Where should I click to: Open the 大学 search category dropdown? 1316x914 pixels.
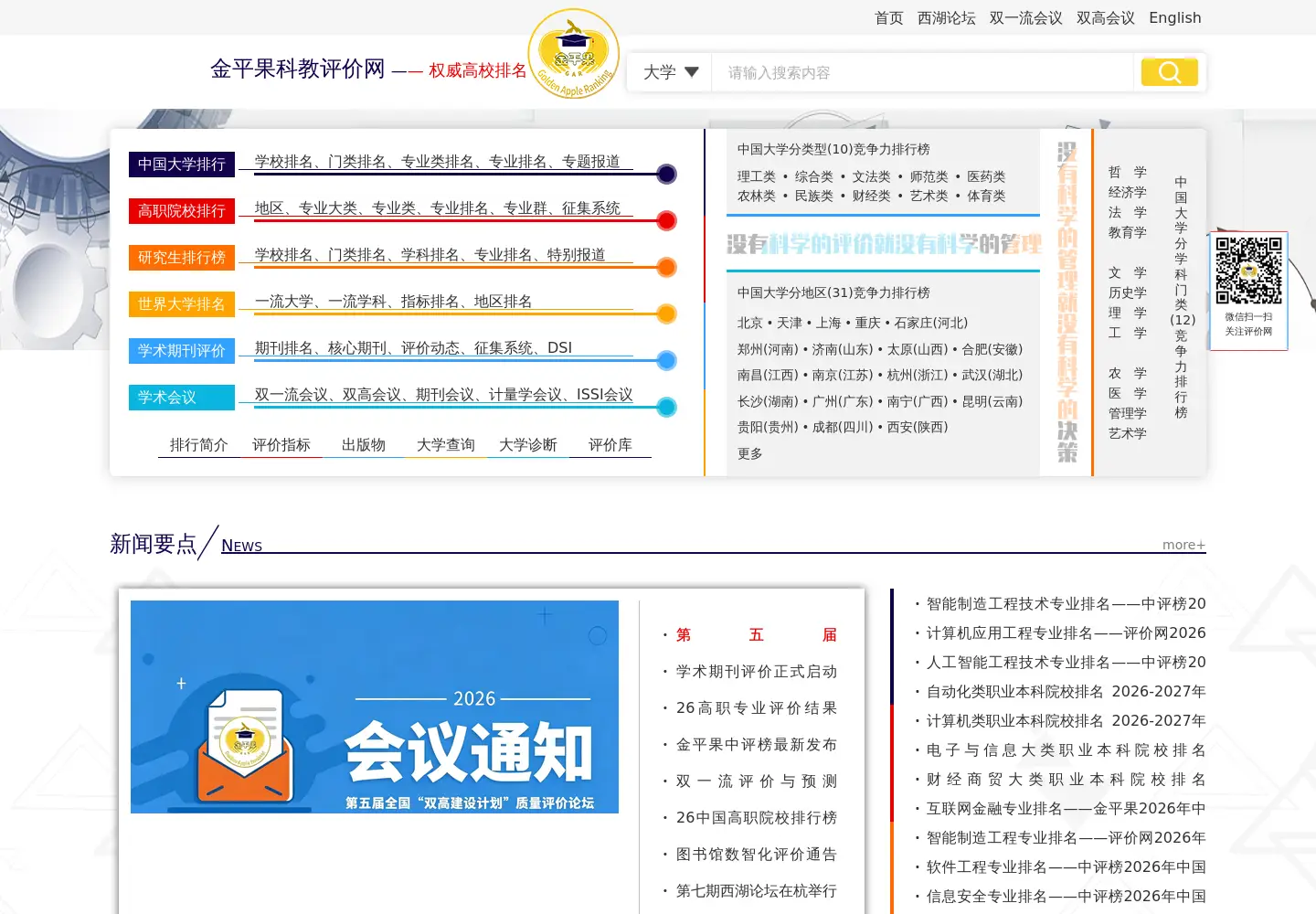pos(670,72)
